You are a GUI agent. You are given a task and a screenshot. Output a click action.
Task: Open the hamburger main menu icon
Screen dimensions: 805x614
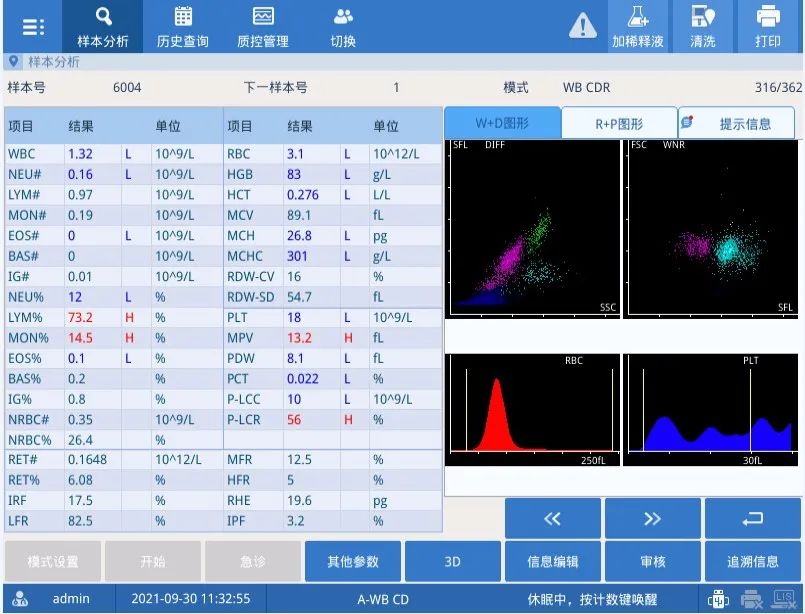click(x=33, y=27)
